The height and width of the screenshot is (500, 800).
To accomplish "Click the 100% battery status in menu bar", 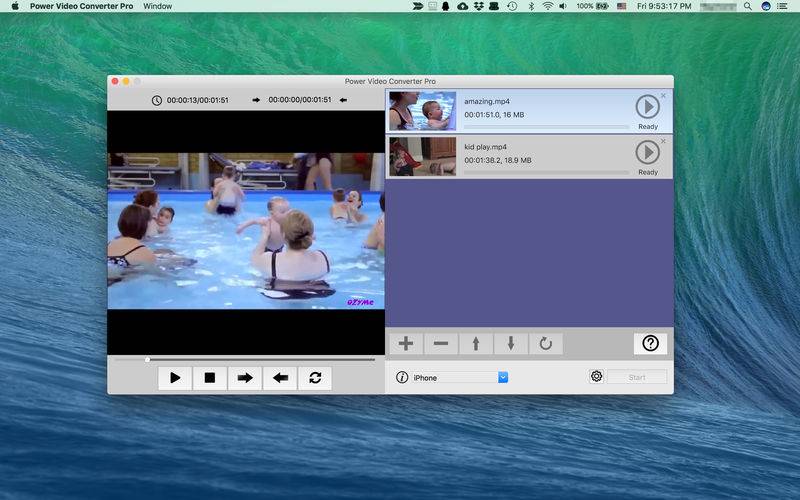I will click(x=593, y=6).
